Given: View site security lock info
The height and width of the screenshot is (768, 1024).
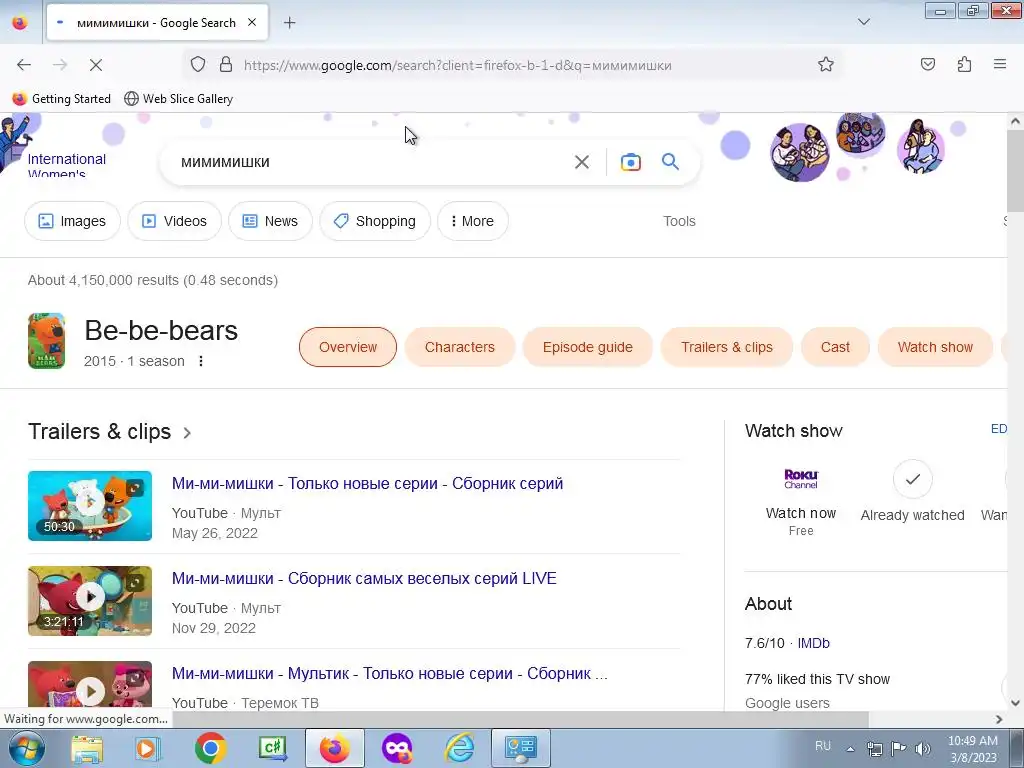Looking at the screenshot, I should [x=226, y=65].
